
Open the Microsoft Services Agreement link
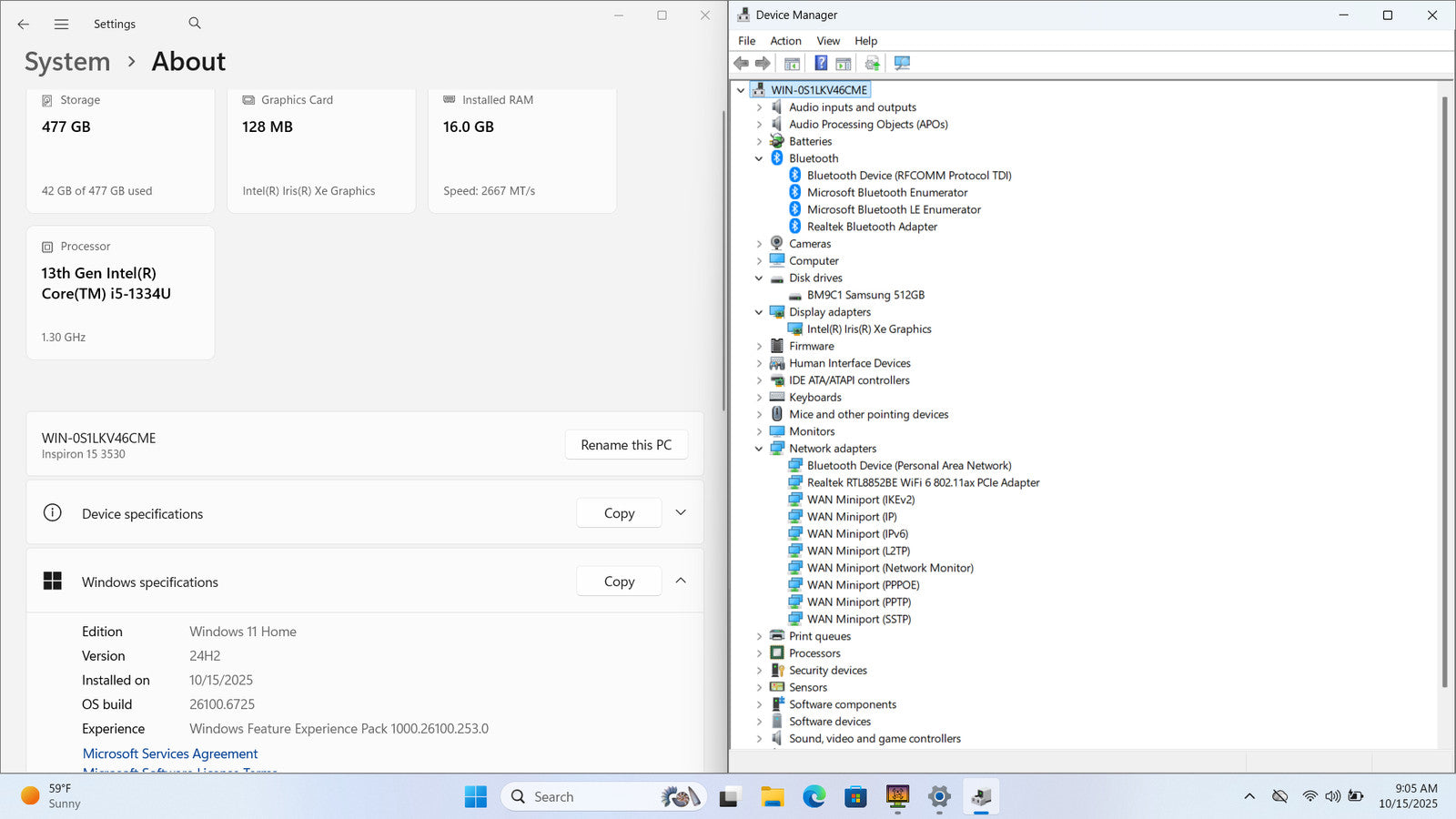click(x=170, y=753)
